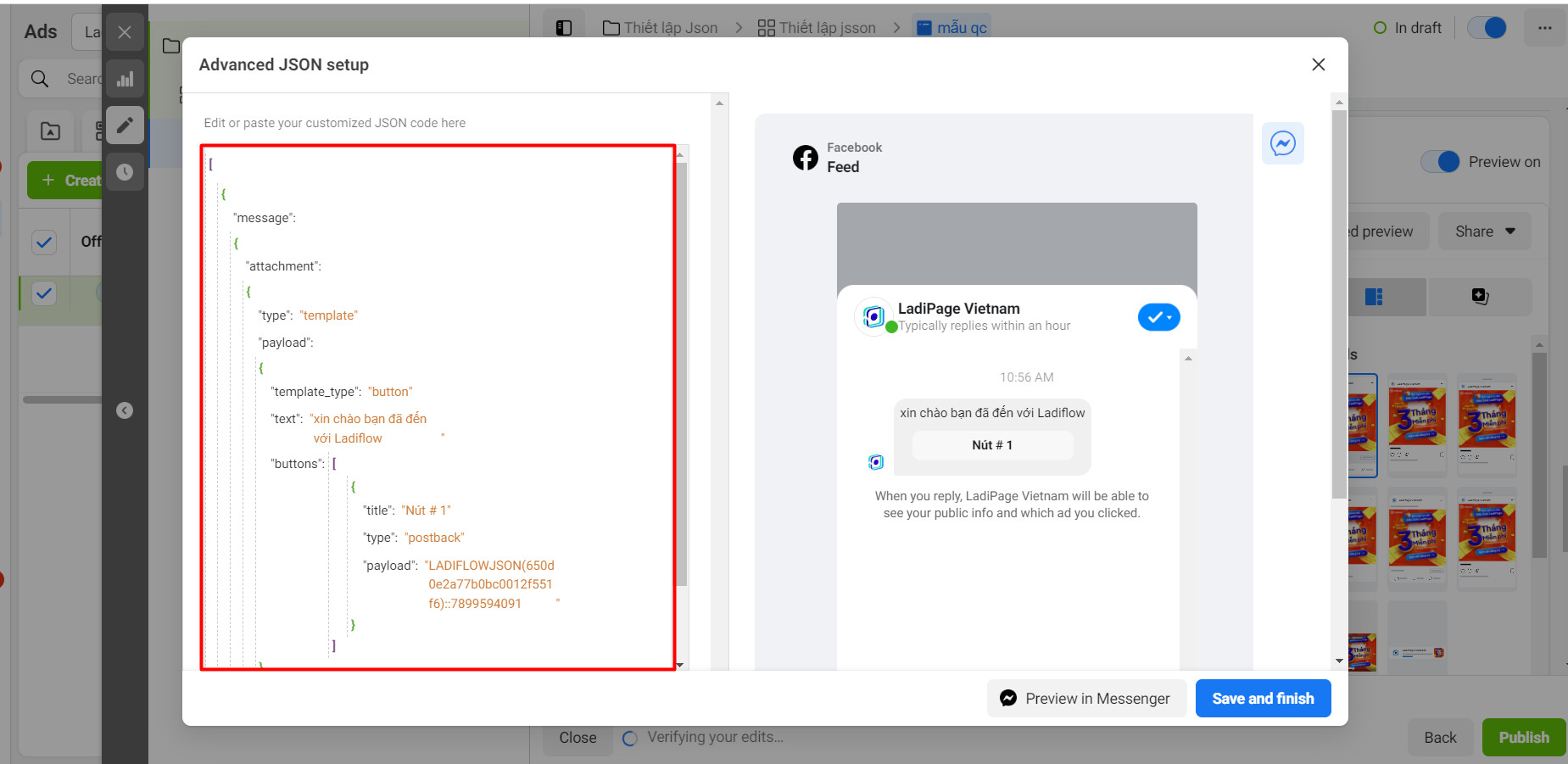The image size is (1568, 764).
Task: Click the Messenger icon beside the preview
Action: (1282, 143)
